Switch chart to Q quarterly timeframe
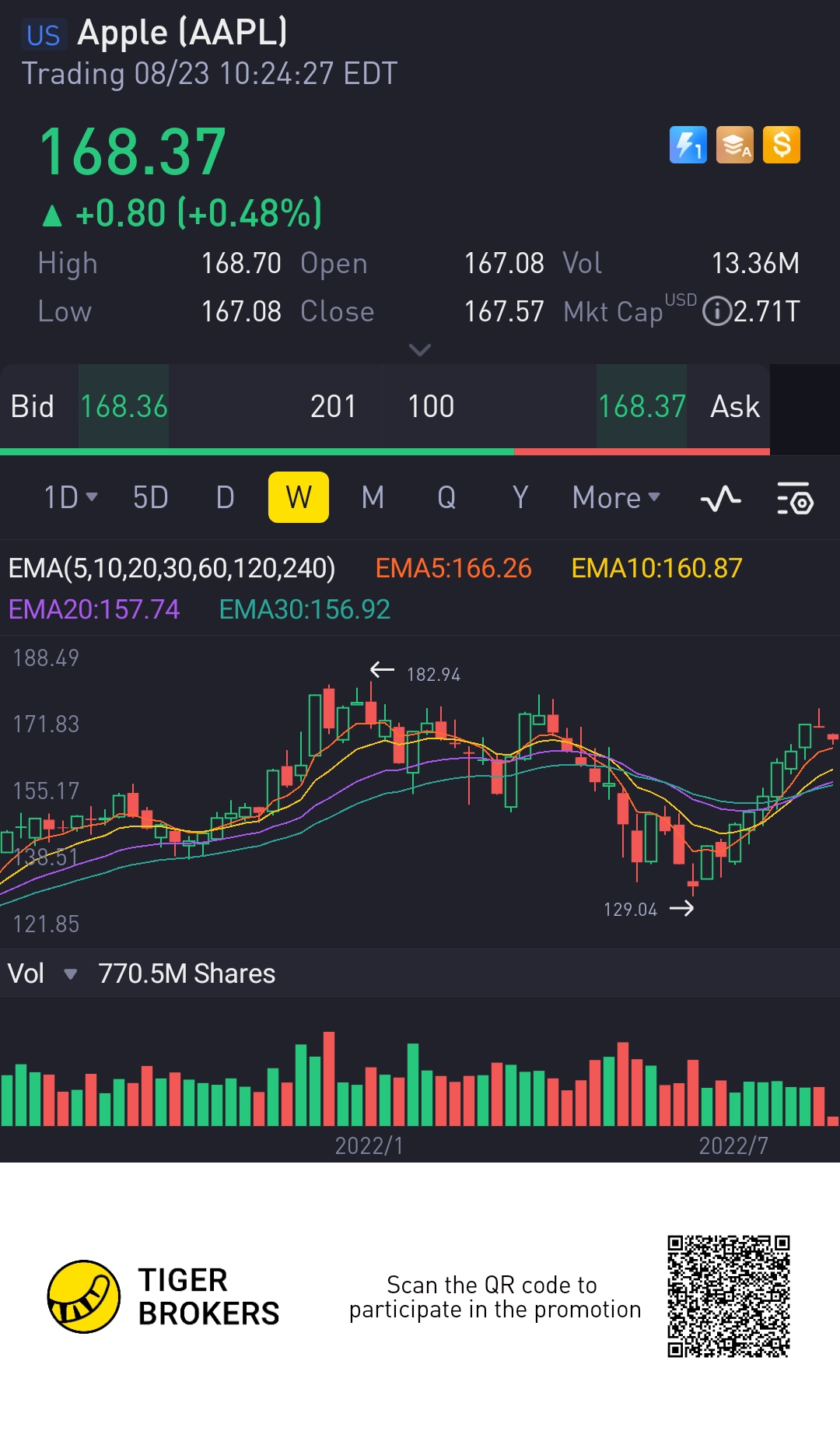The height and width of the screenshot is (1431, 840). coord(446,497)
